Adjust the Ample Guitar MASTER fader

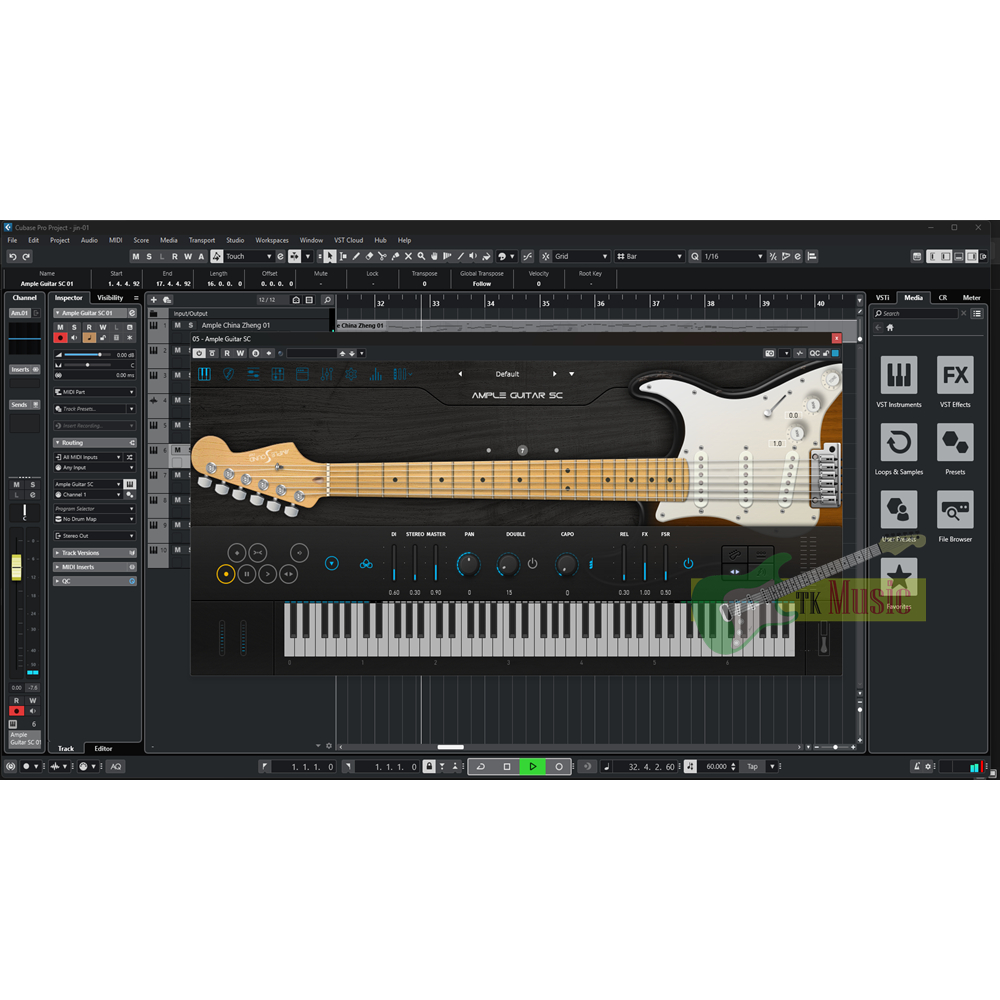(x=436, y=562)
